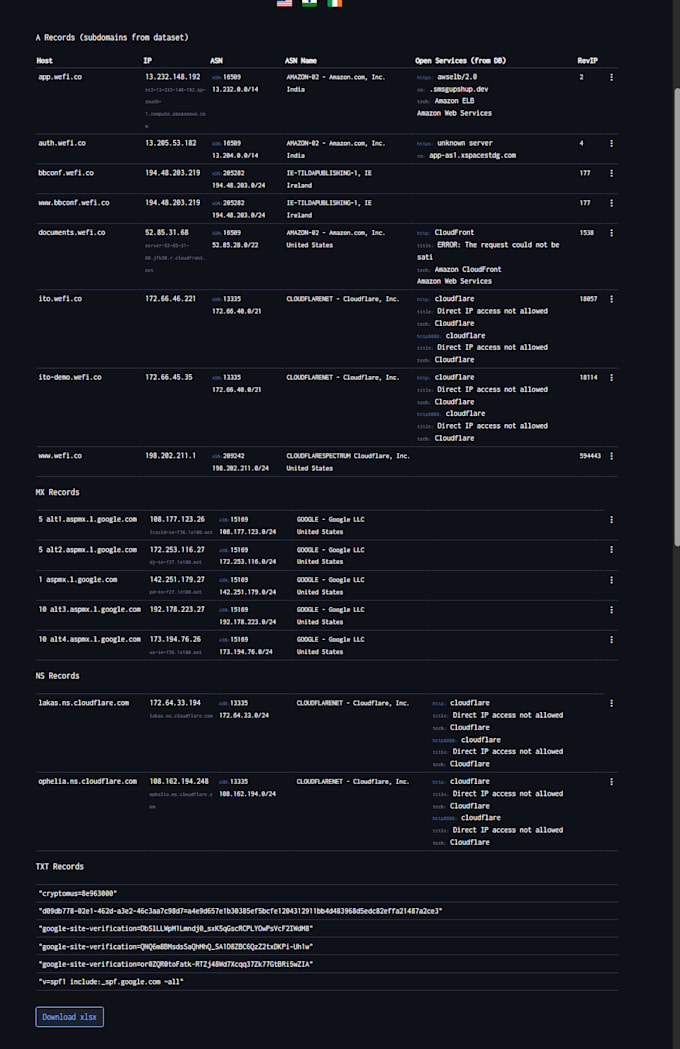Open kebab menu for lakas.ns.cloudflare.com
Viewport: 680px width, 1049px height.
tap(611, 704)
